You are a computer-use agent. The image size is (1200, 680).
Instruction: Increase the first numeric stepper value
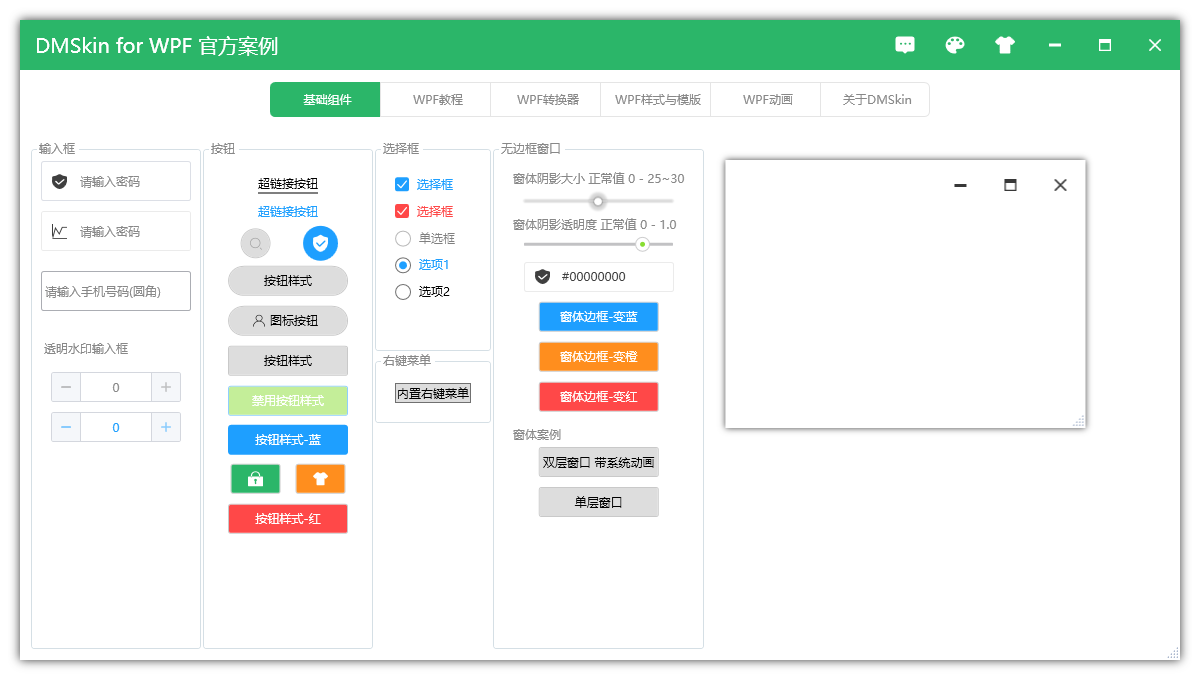tap(166, 387)
